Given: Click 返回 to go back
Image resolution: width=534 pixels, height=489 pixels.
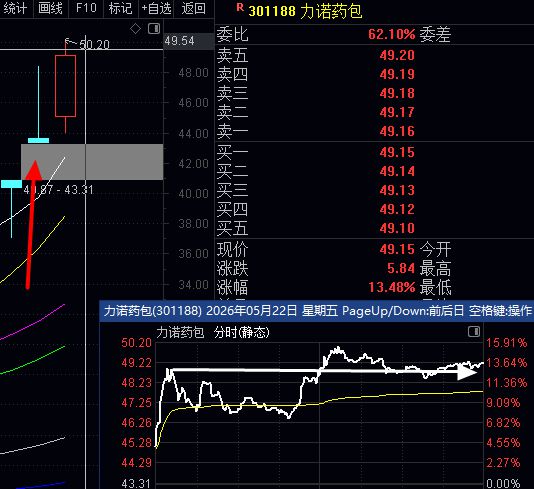Looking at the screenshot, I should click(193, 8).
